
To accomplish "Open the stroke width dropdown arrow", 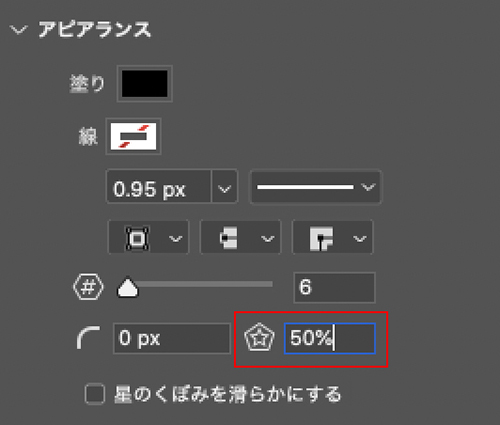I will point(224,186).
